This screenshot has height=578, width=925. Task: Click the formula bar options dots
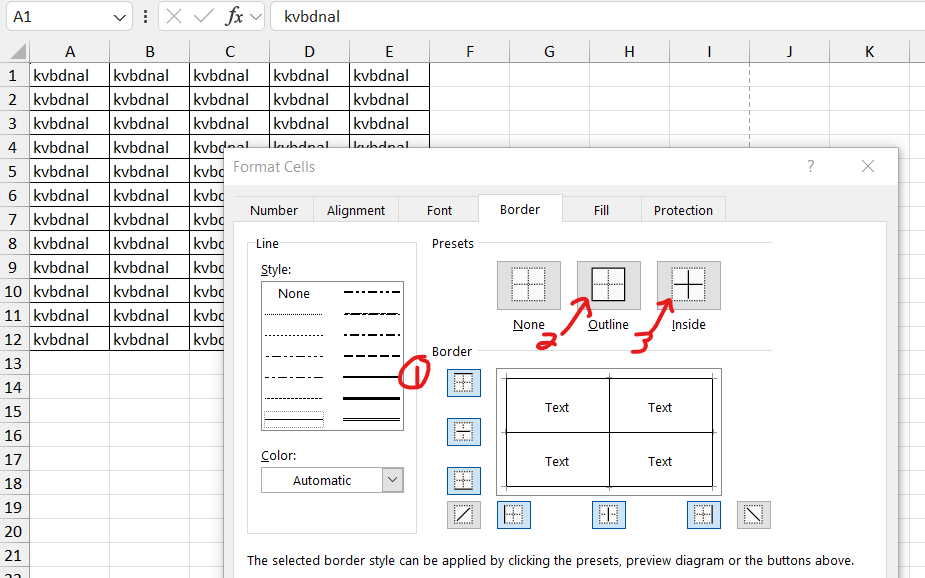pyautogui.click(x=145, y=17)
